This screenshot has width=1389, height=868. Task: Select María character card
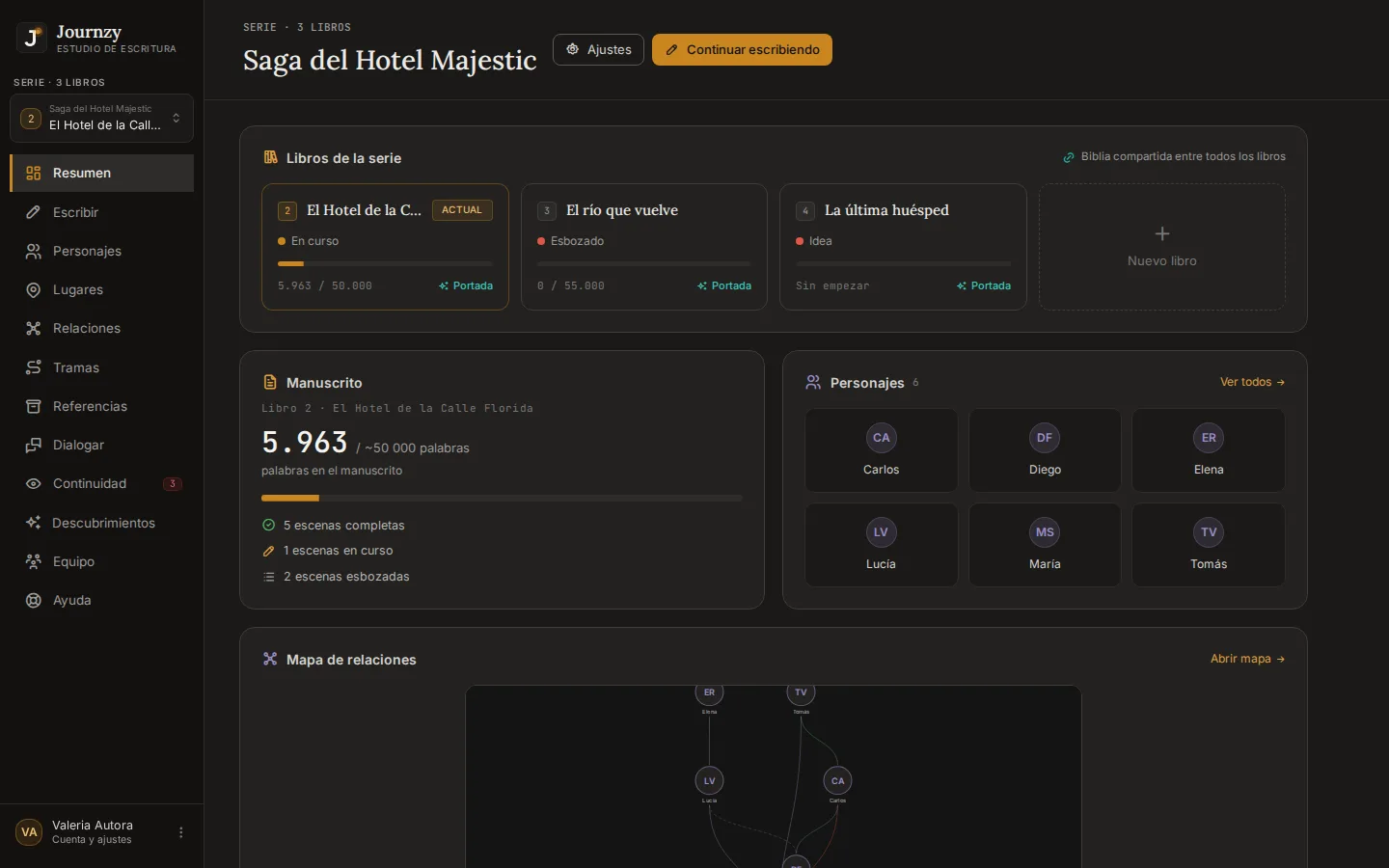pyautogui.click(x=1045, y=545)
